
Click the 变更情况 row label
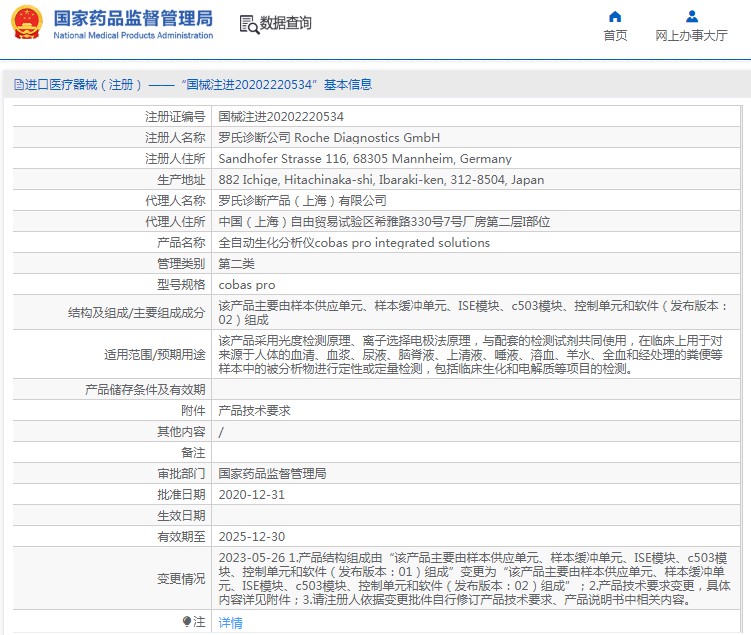[181, 579]
